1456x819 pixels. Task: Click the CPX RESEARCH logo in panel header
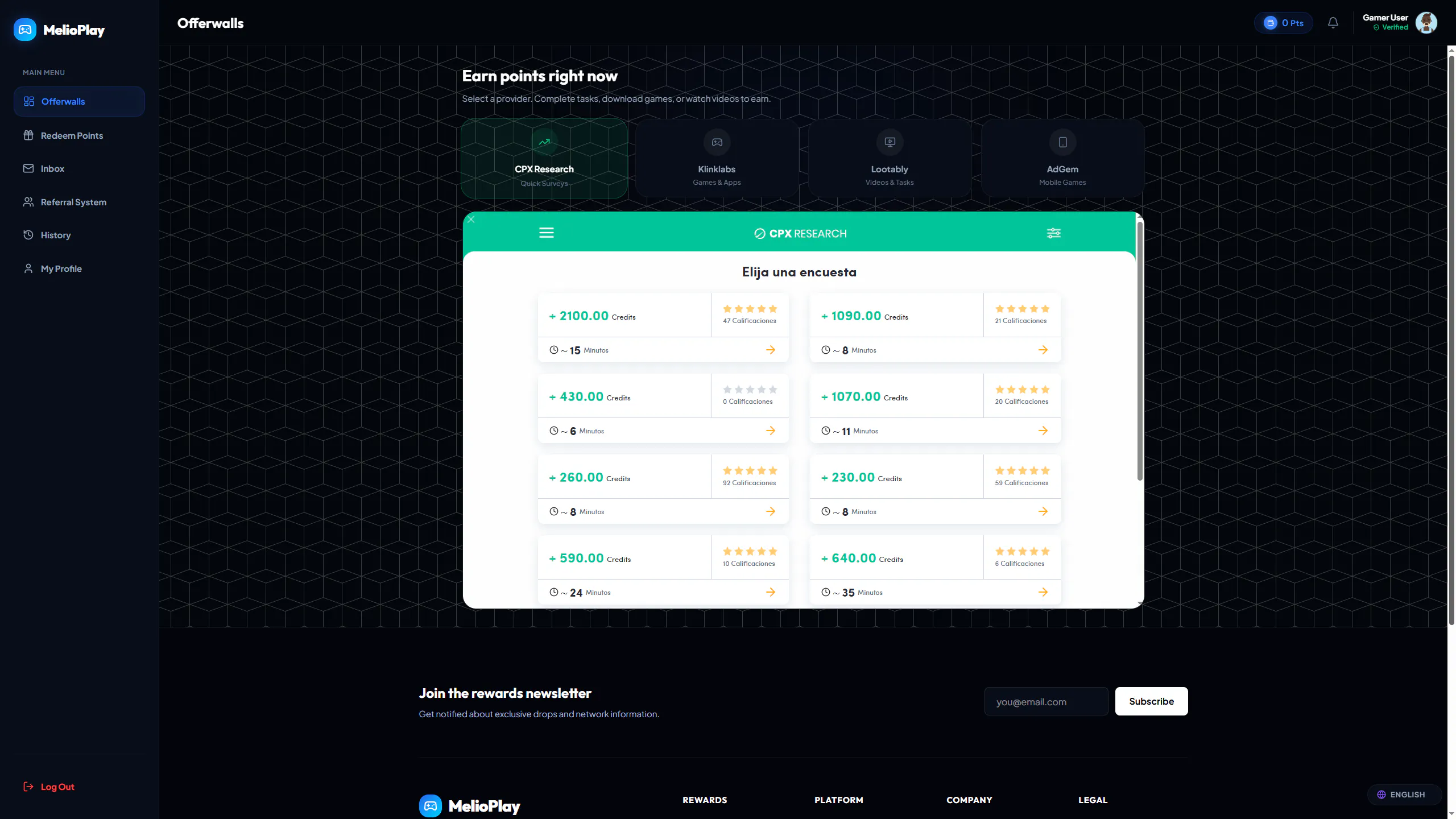(x=800, y=233)
